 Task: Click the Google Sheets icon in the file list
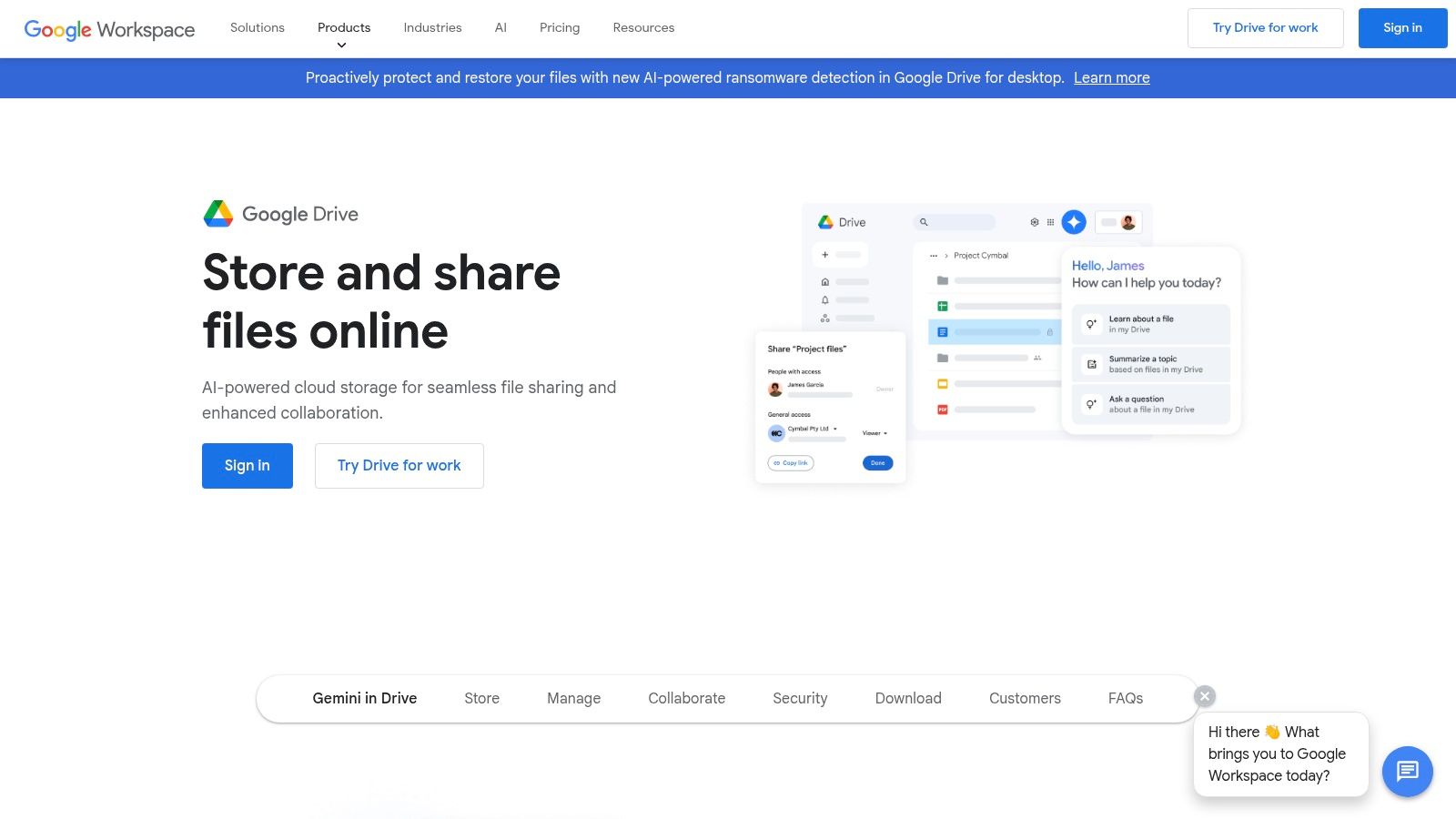click(x=943, y=306)
